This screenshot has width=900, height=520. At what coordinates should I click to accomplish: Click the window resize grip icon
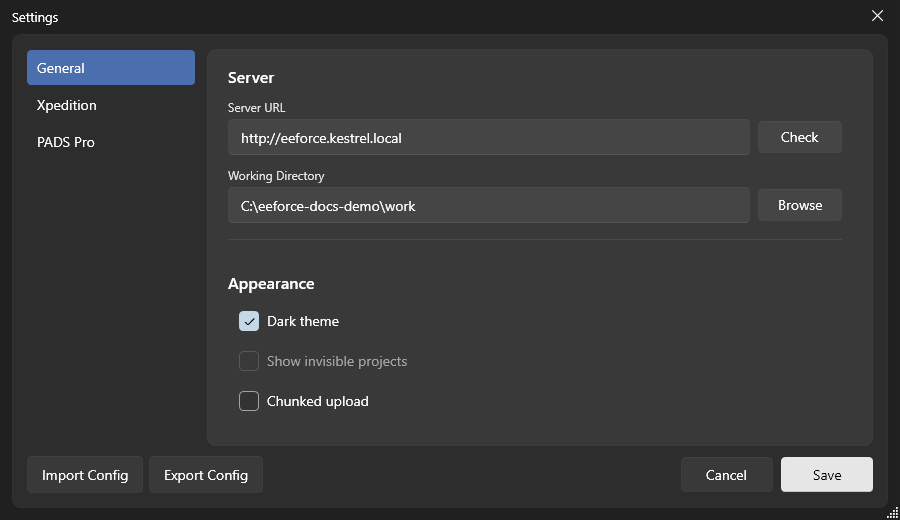coord(893,513)
